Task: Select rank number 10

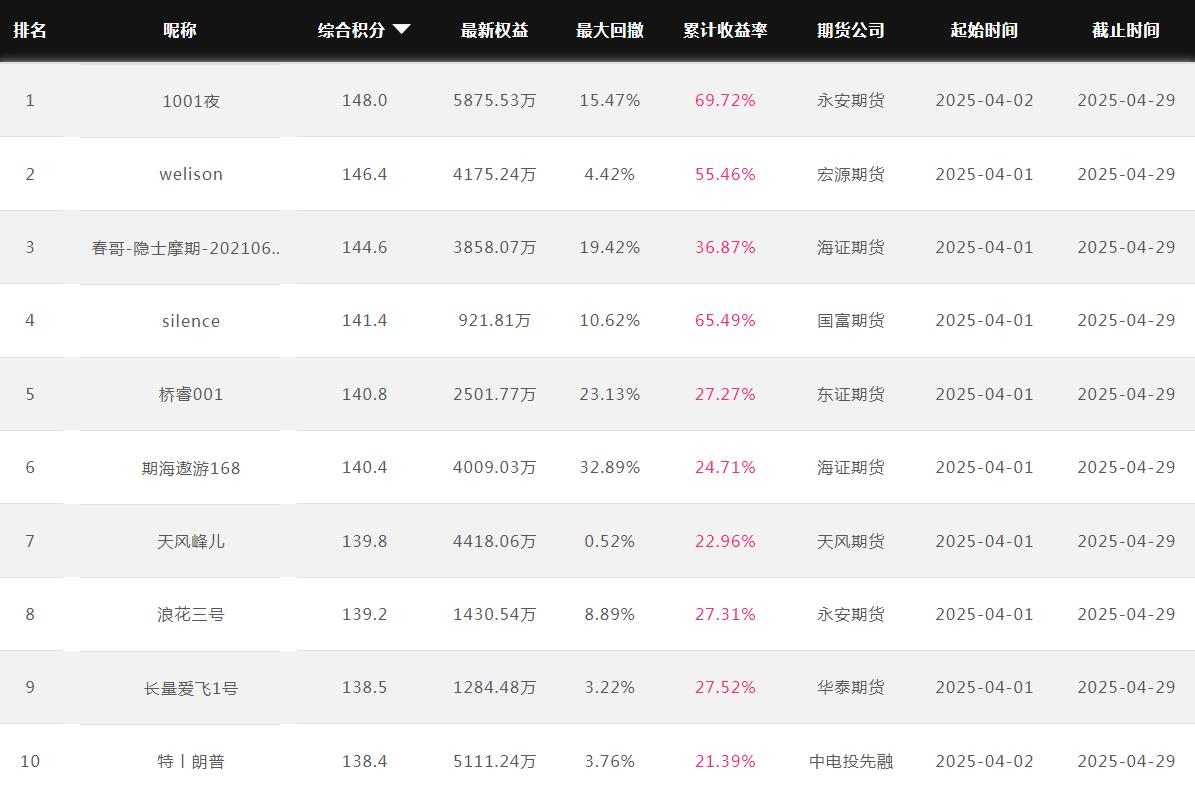Action: coord(30,761)
